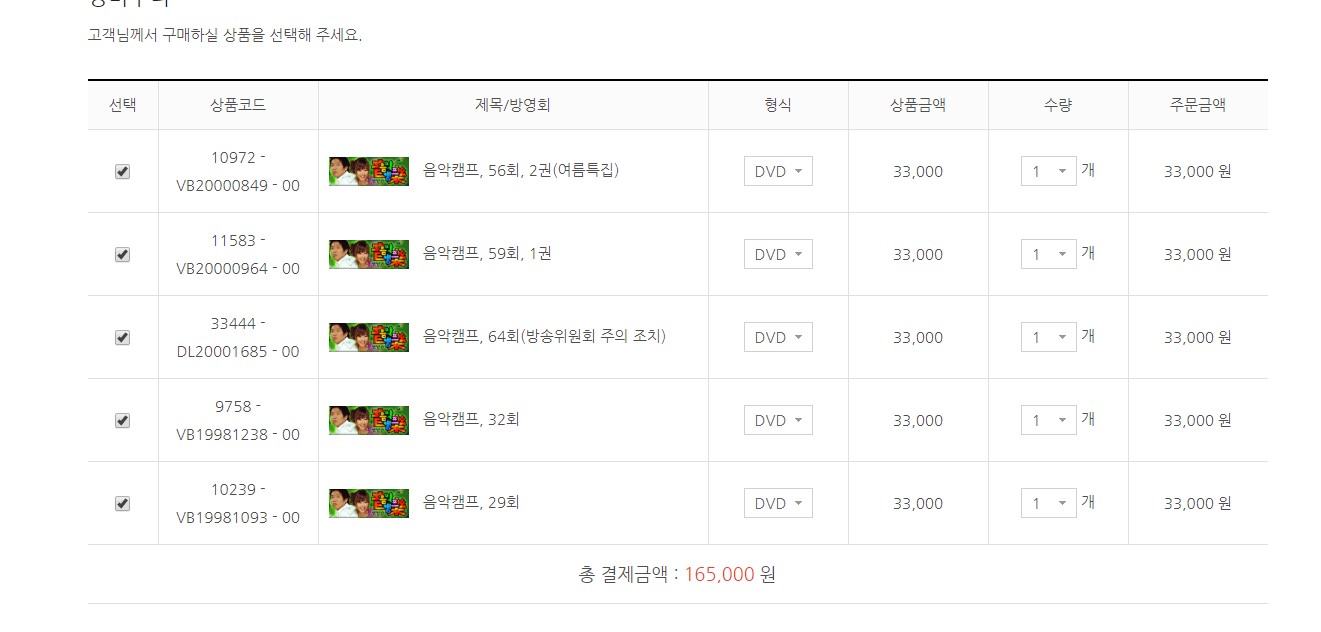Deselect the 음악캠프 64회 row checkbox
The image size is (1321, 632).
122,338
